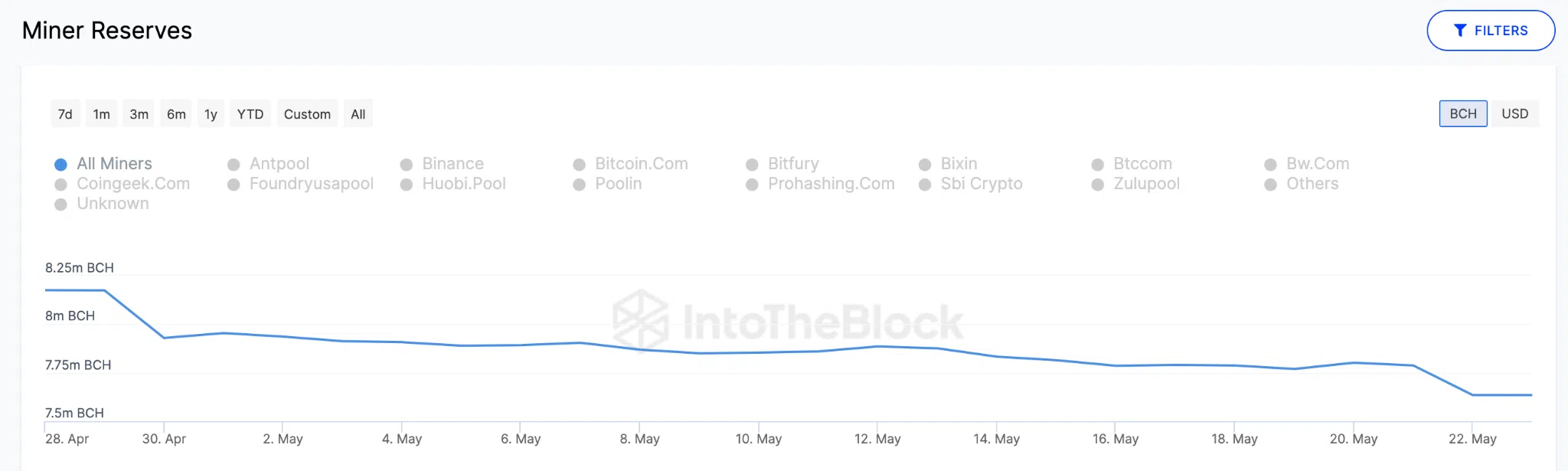This screenshot has width=1568, height=471.
Task: Enable the Poolin series dot
Action: (x=580, y=185)
